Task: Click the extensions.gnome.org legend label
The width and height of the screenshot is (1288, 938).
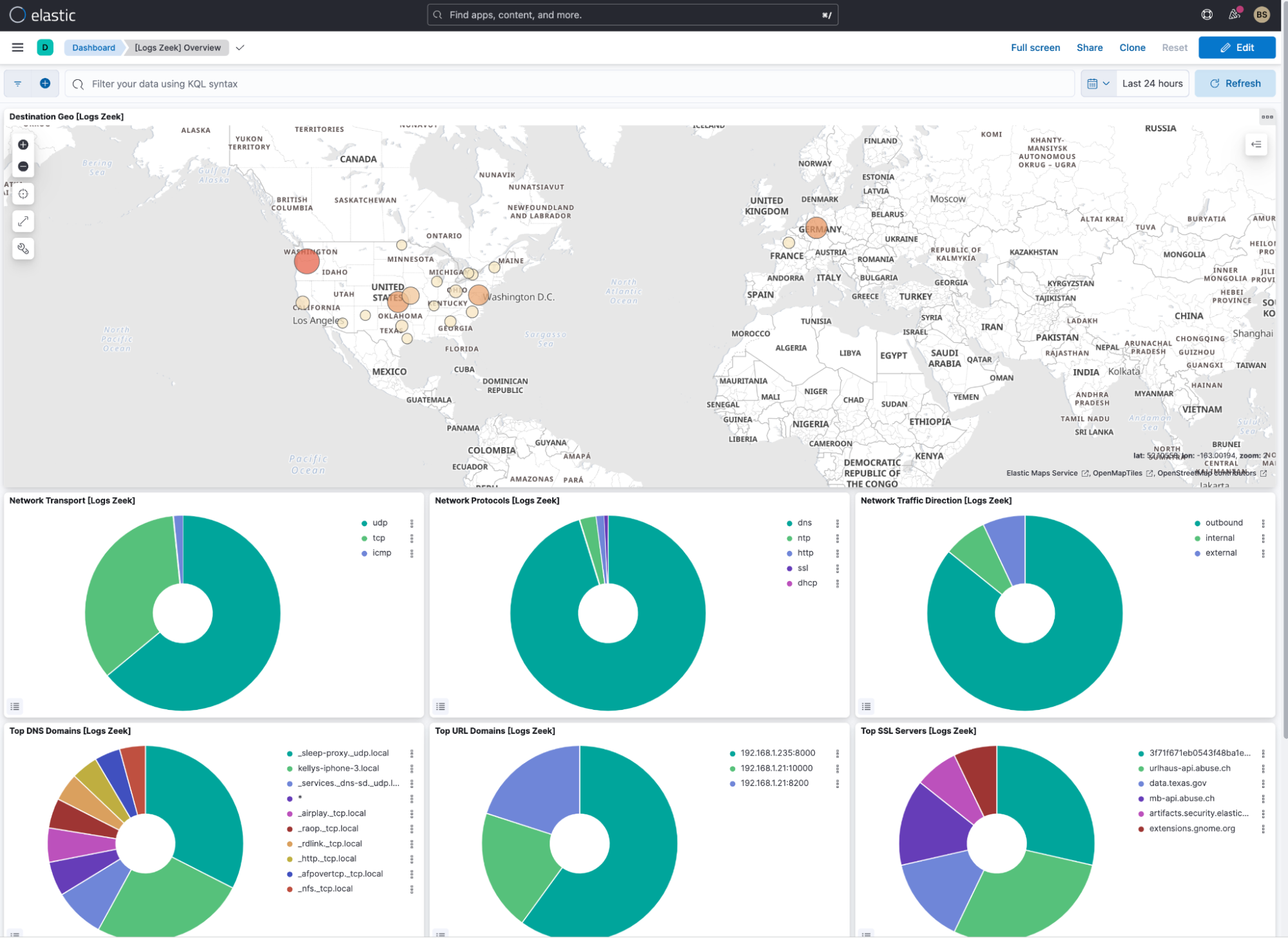Action: click(1191, 828)
